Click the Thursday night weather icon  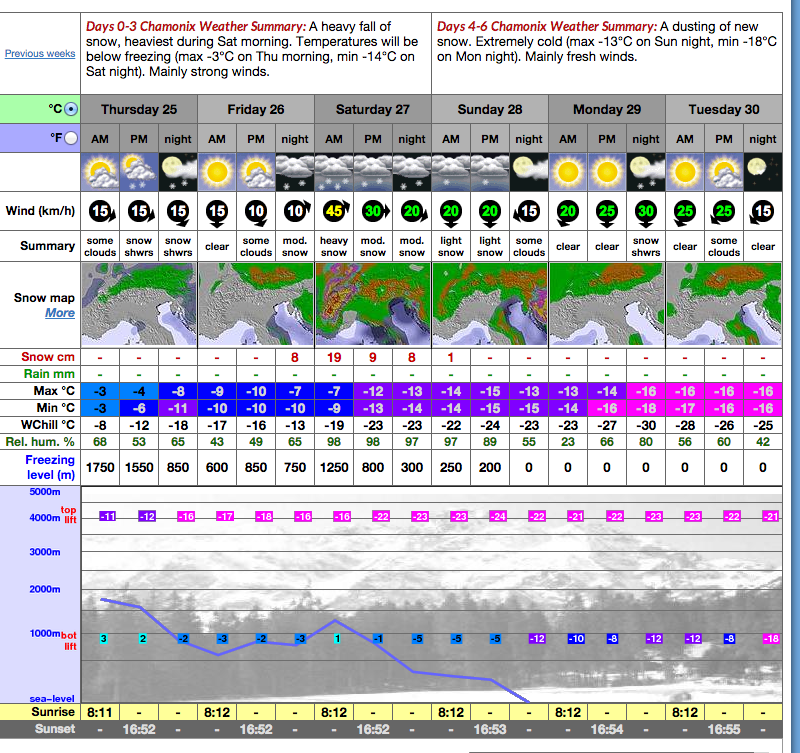point(178,172)
